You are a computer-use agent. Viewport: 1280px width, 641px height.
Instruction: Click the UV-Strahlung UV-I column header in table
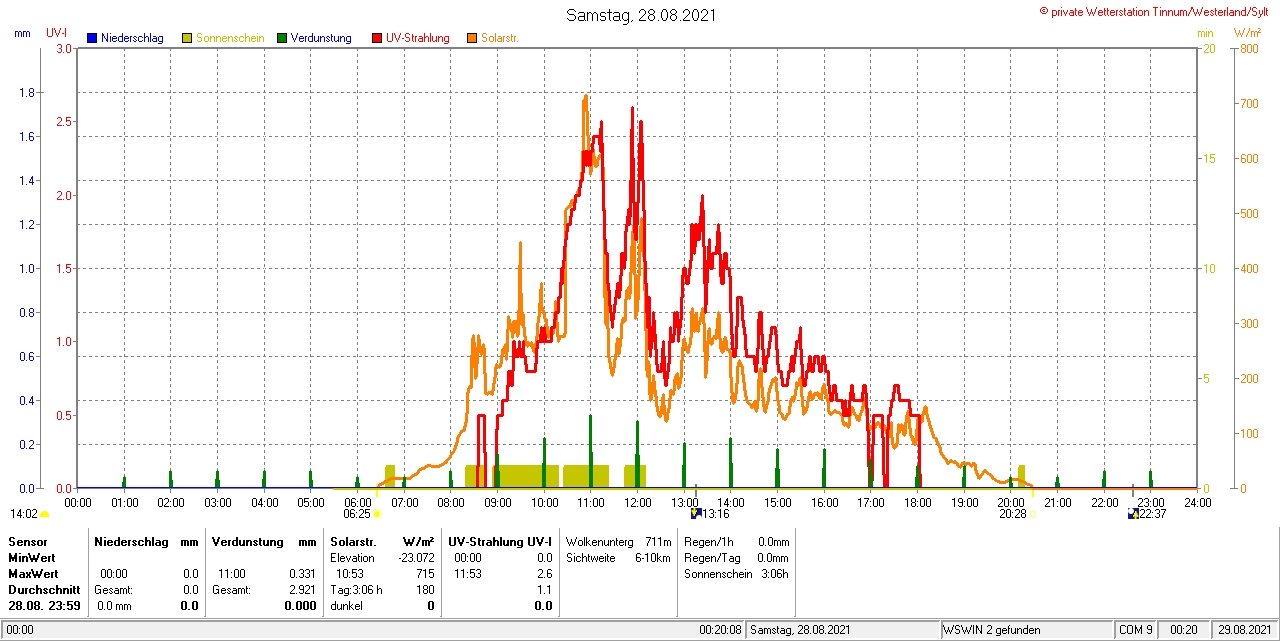coord(500,541)
